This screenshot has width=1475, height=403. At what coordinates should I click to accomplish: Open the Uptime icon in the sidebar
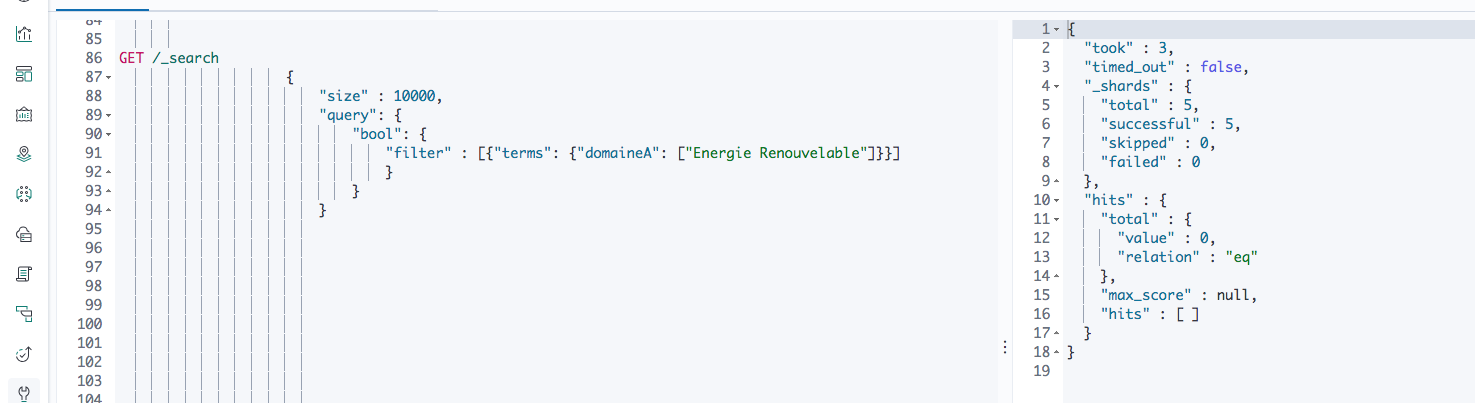[x=25, y=354]
